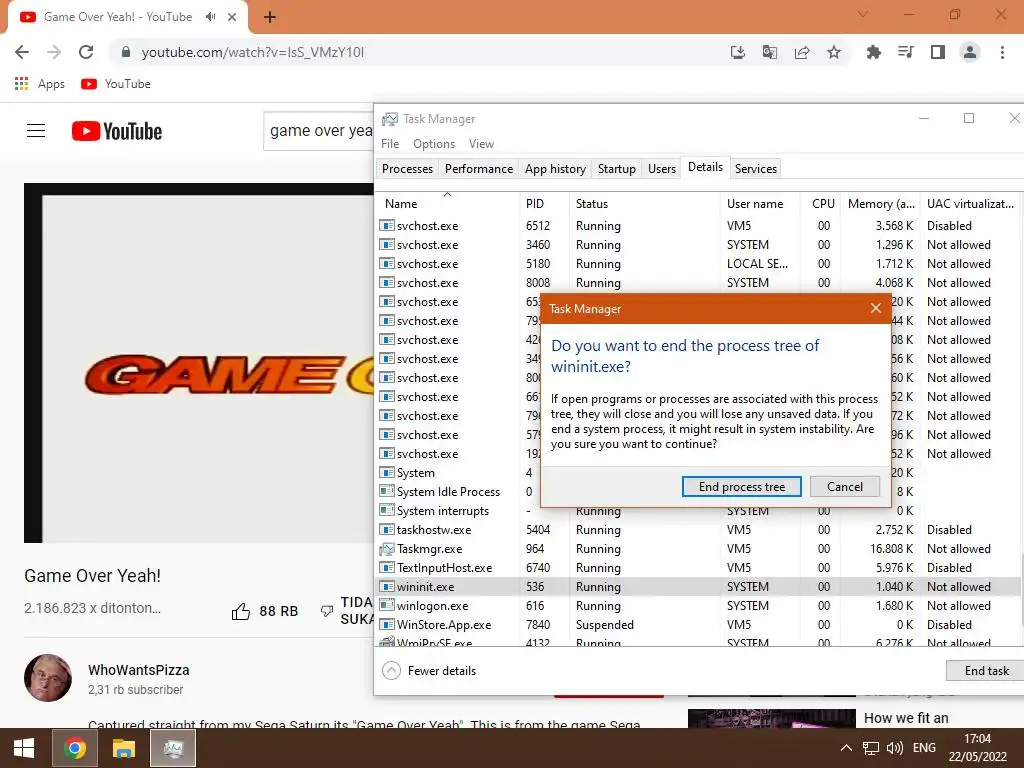Click Task Manager taskbar icon
Viewport: 1024px width, 768px height.
click(x=173, y=748)
